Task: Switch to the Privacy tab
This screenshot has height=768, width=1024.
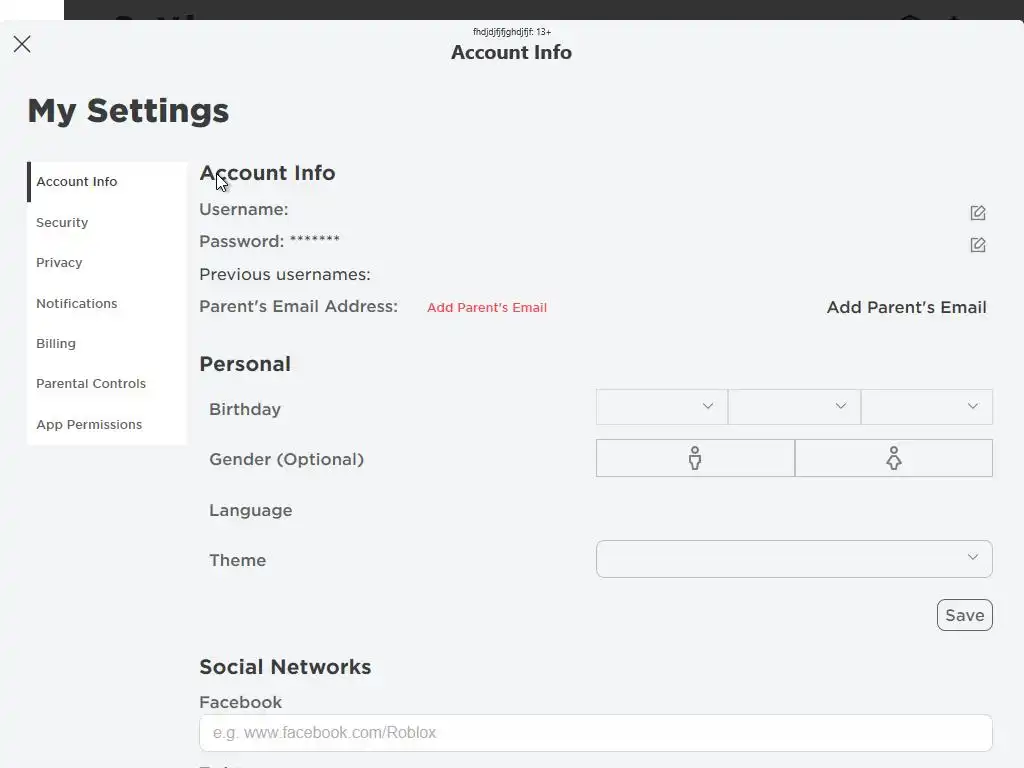Action: click(59, 263)
